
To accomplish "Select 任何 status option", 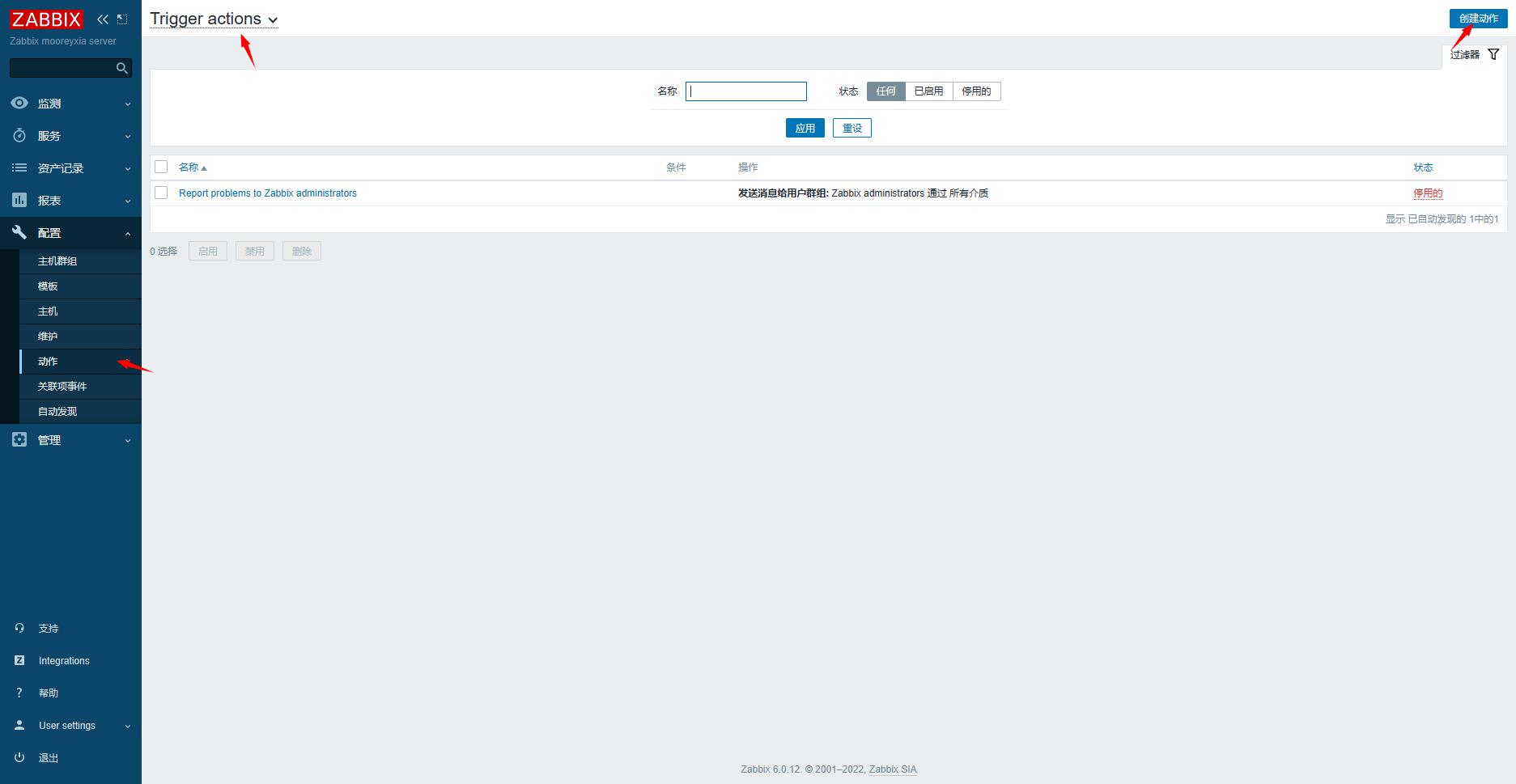I will (x=885, y=91).
